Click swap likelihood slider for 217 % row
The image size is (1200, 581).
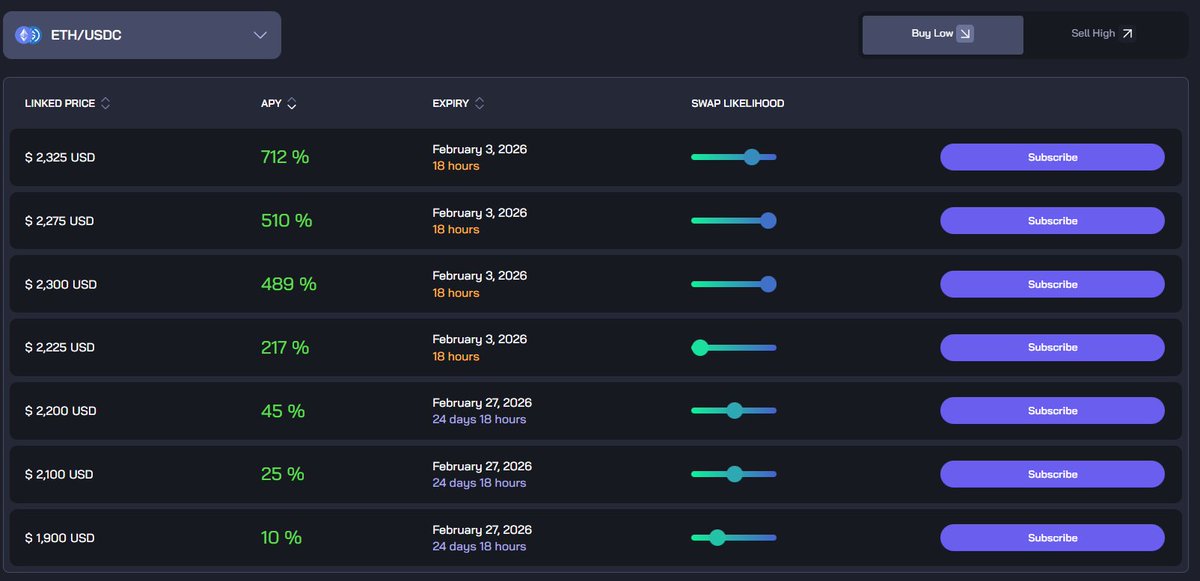(x=734, y=347)
